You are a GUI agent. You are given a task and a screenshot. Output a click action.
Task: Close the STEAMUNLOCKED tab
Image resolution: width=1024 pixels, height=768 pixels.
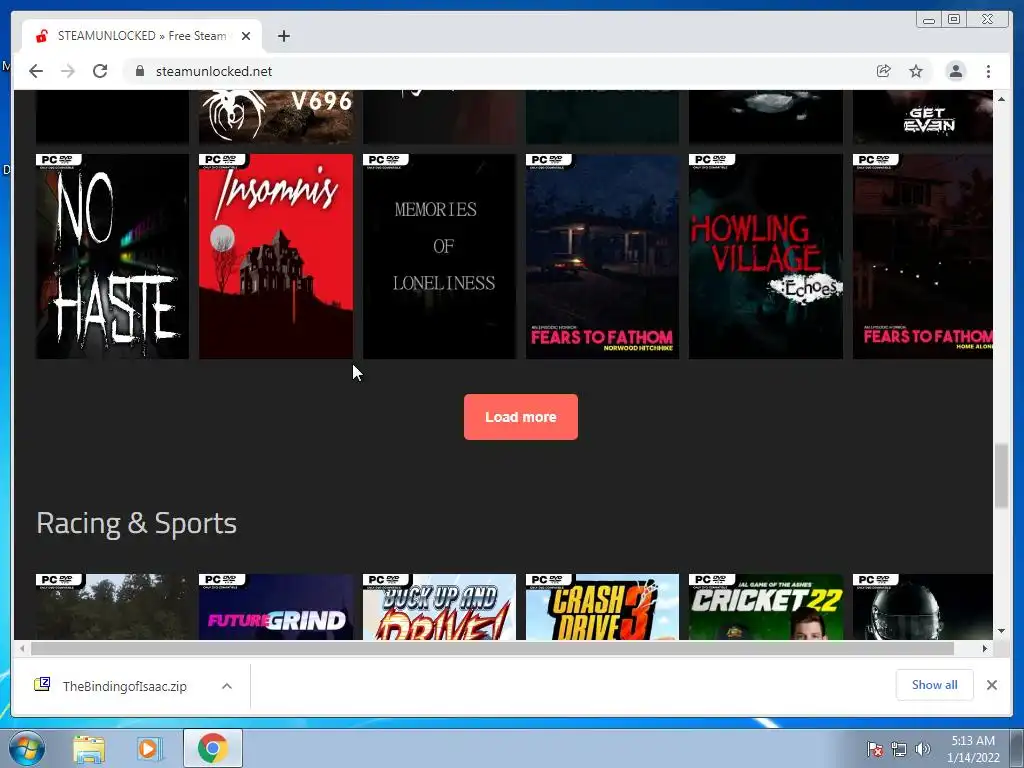(x=246, y=36)
